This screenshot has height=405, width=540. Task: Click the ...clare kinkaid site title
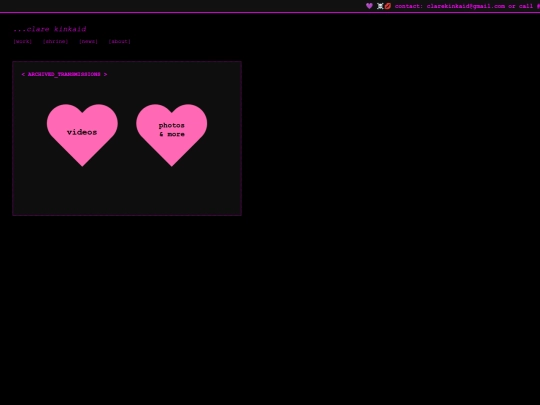pos(50,29)
